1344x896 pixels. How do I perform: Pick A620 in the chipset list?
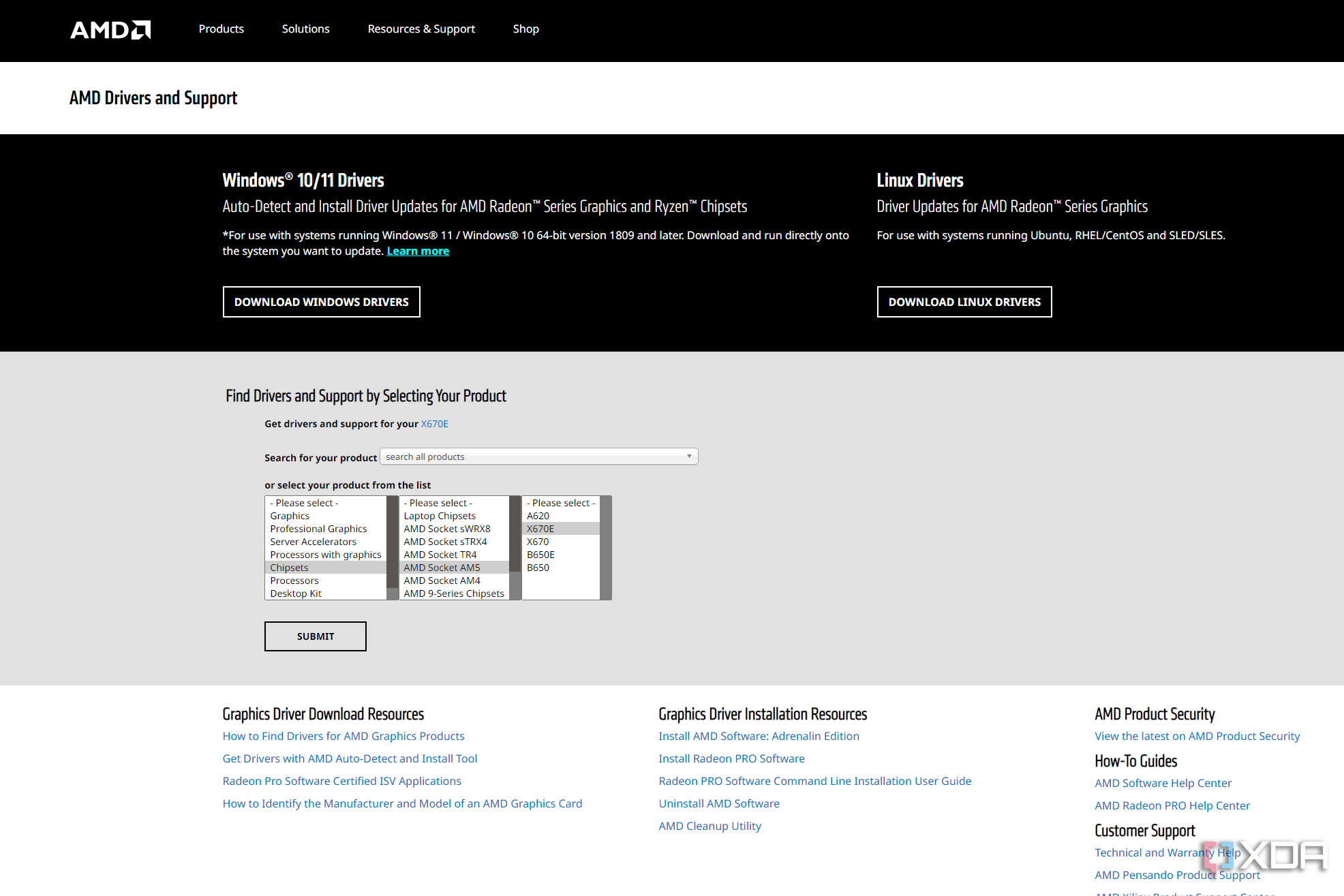tap(561, 516)
